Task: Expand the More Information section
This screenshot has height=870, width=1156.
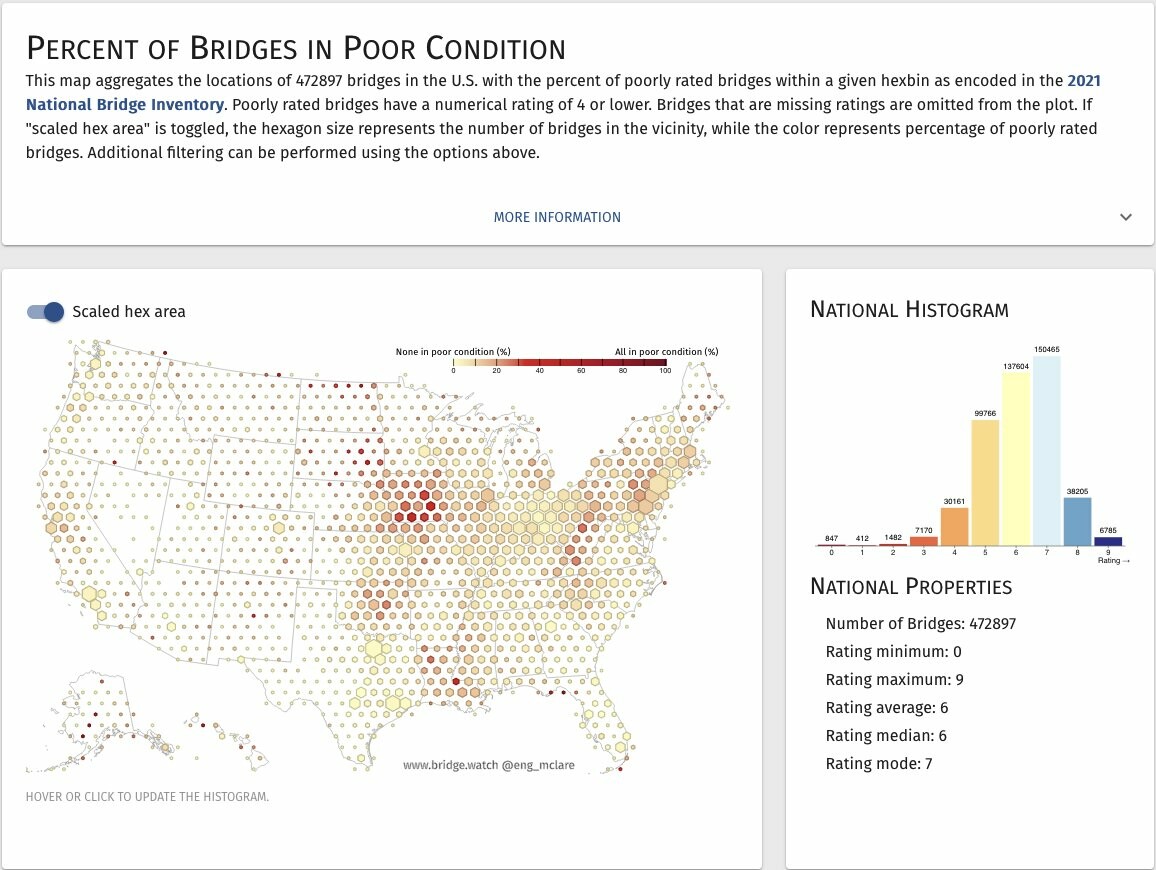Action: point(557,217)
